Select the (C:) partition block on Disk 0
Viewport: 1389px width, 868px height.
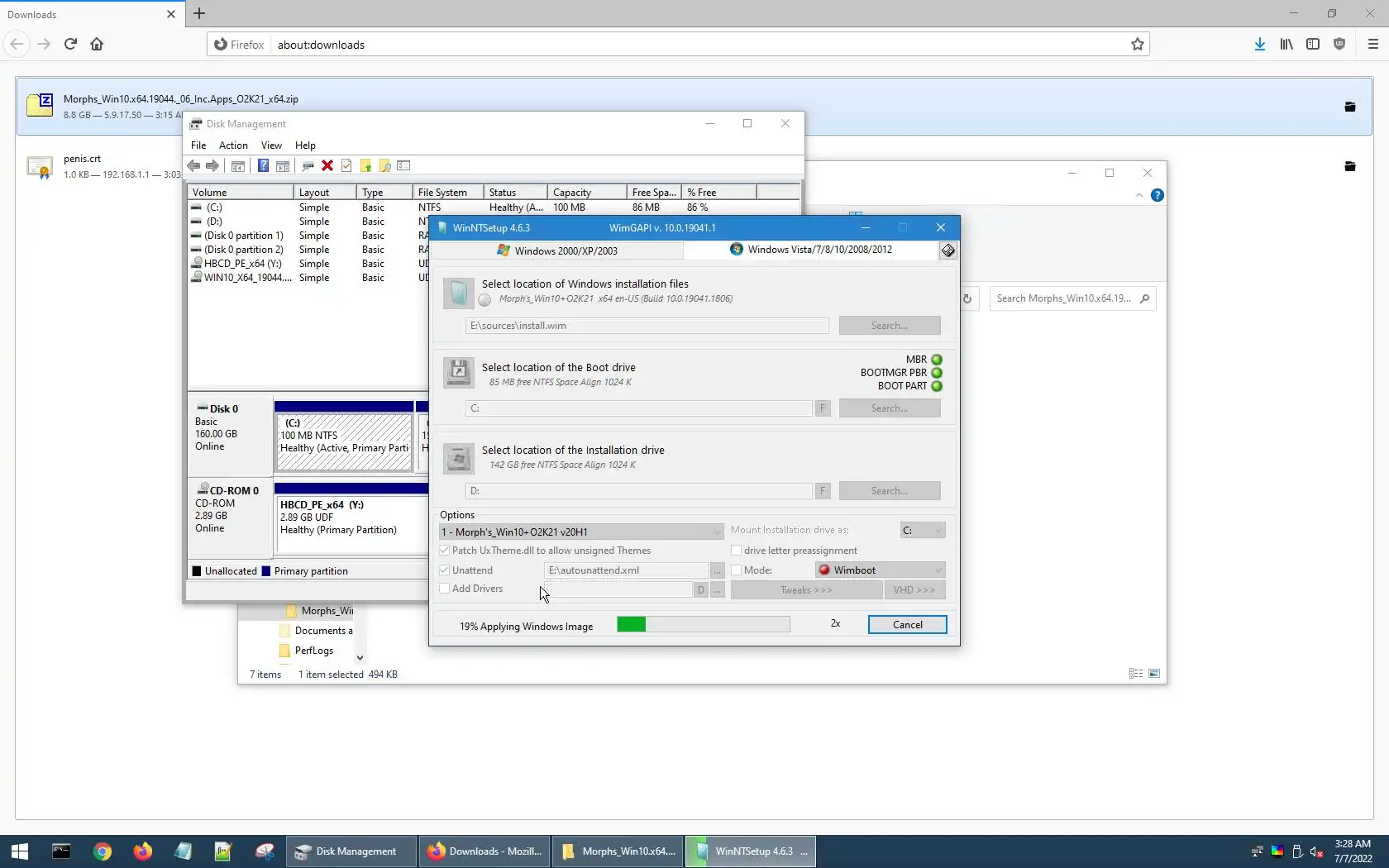pyautogui.click(x=345, y=441)
